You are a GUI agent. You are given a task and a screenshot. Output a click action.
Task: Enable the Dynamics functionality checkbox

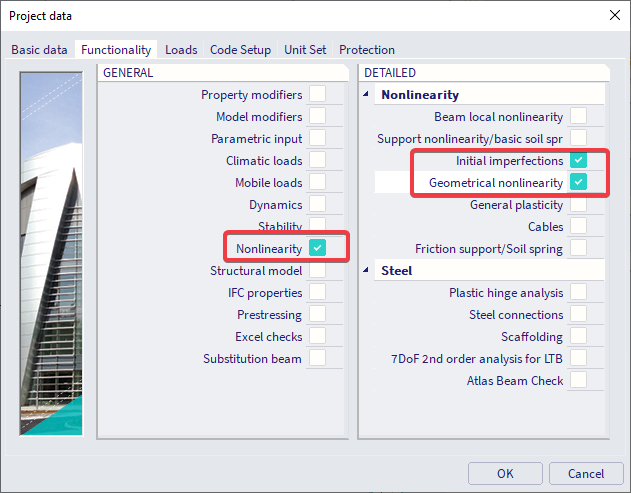(317, 204)
